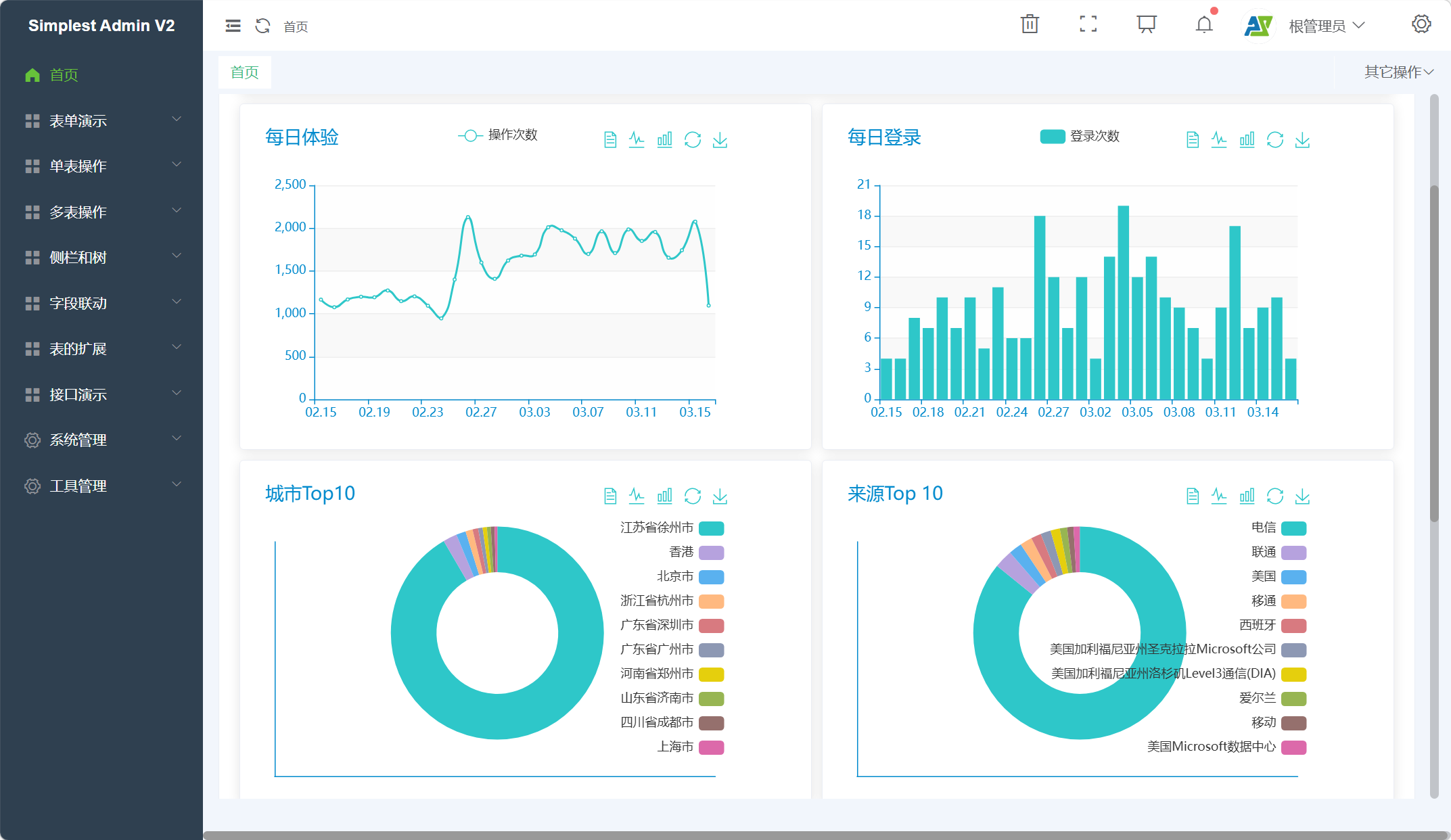Download the 每日登录 chart as an image

click(x=1302, y=140)
